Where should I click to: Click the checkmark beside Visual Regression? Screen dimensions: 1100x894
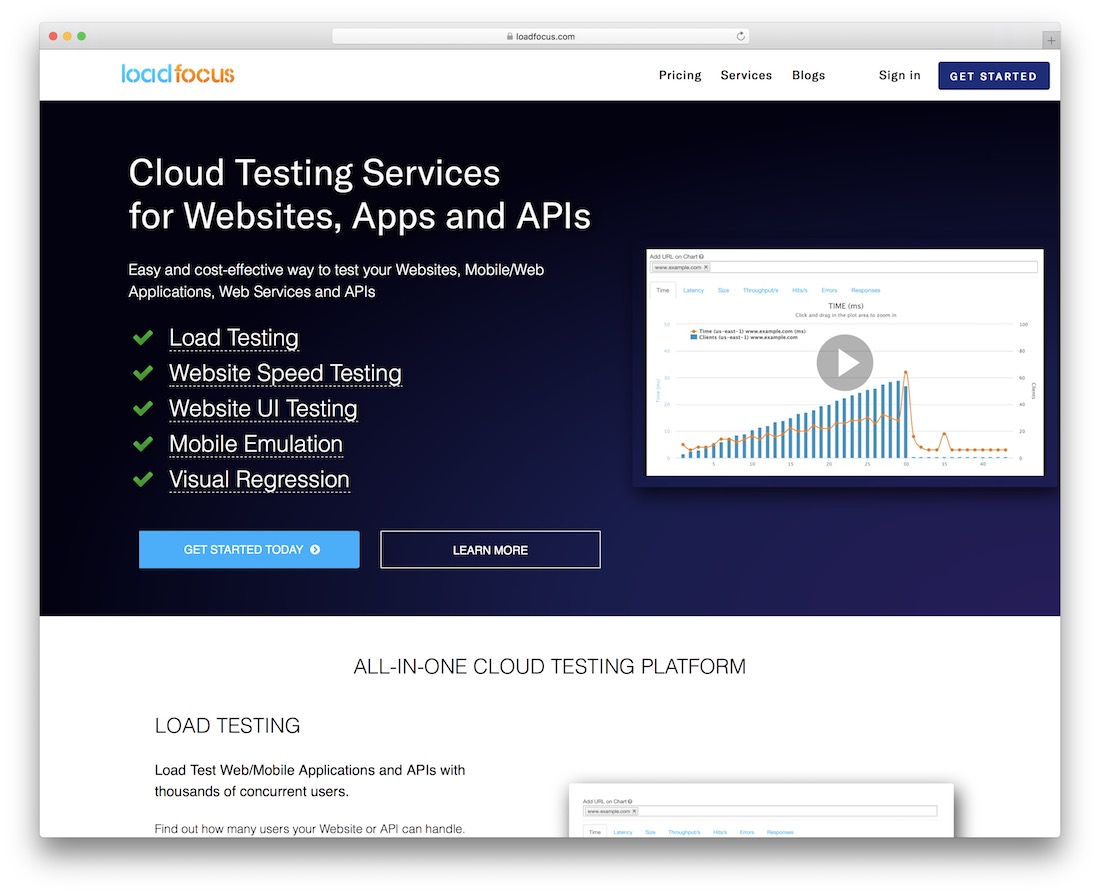143,479
